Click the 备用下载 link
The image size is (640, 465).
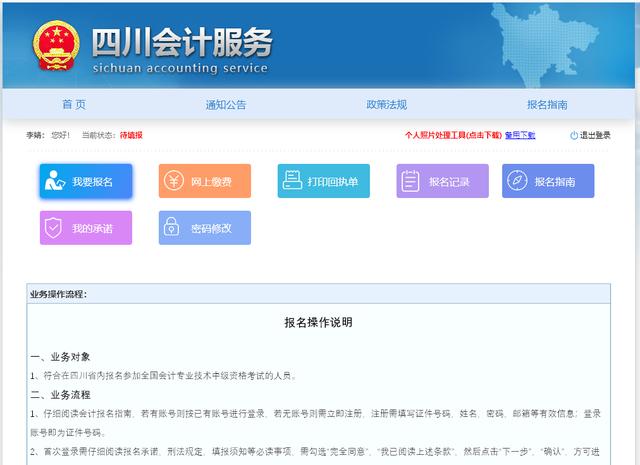click(x=519, y=135)
